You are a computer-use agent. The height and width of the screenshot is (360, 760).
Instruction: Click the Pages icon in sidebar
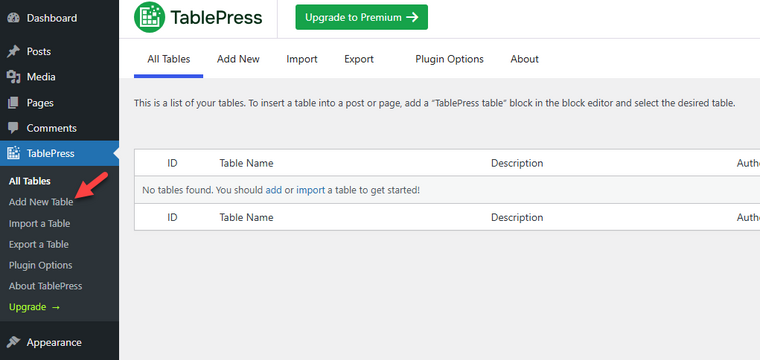click(x=13, y=103)
